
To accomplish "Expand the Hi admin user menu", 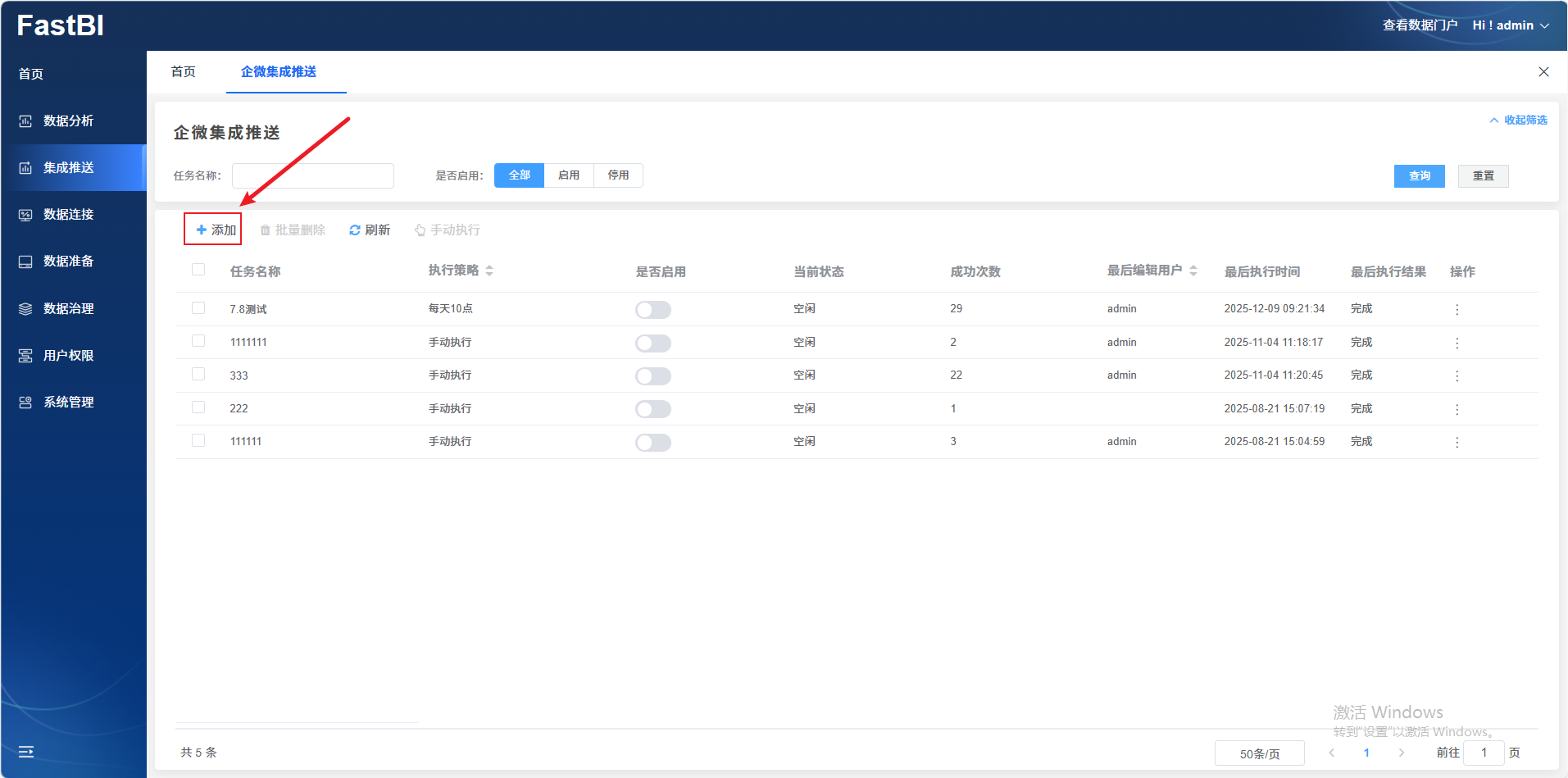I will pyautogui.click(x=1511, y=25).
